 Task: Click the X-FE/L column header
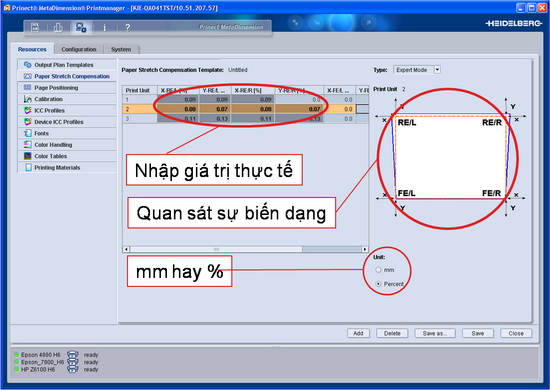tap(339, 90)
